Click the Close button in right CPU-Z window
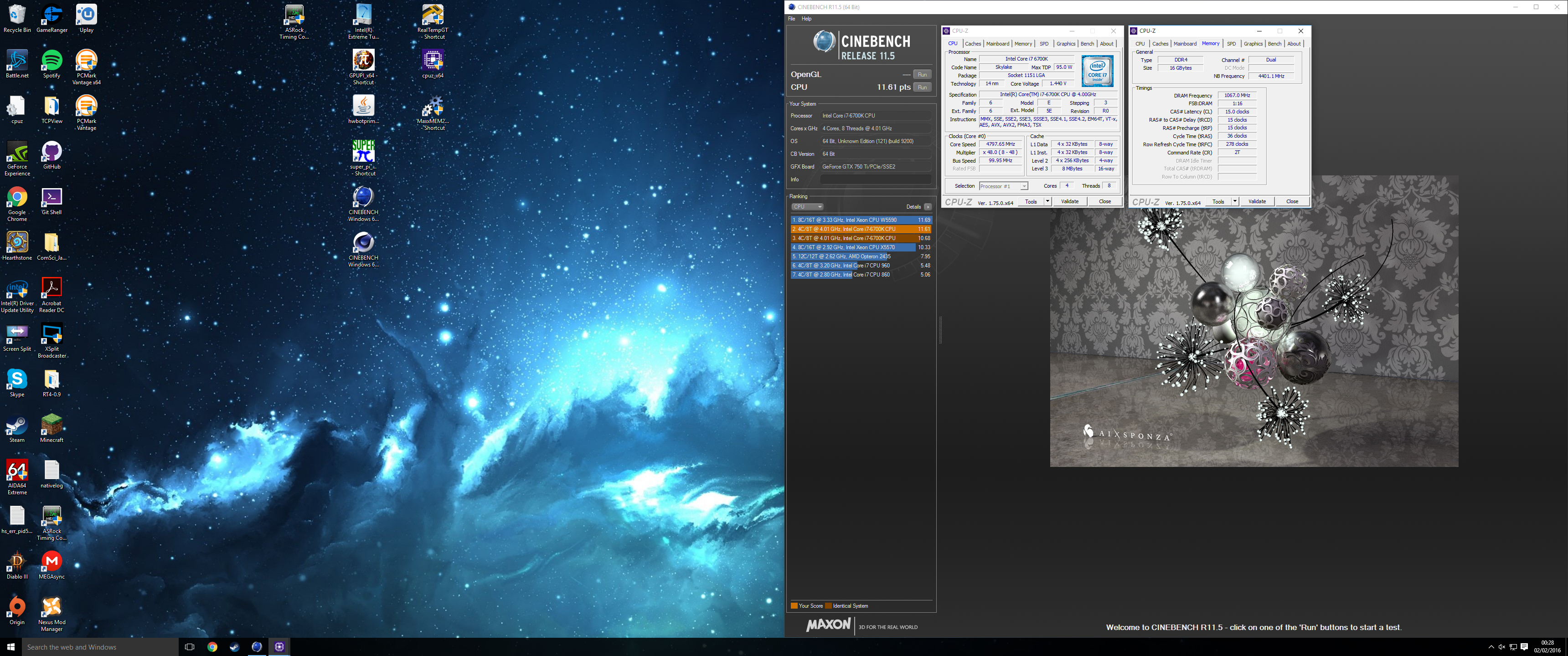The height and width of the screenshot is (656, 1568). (1292, 201)
